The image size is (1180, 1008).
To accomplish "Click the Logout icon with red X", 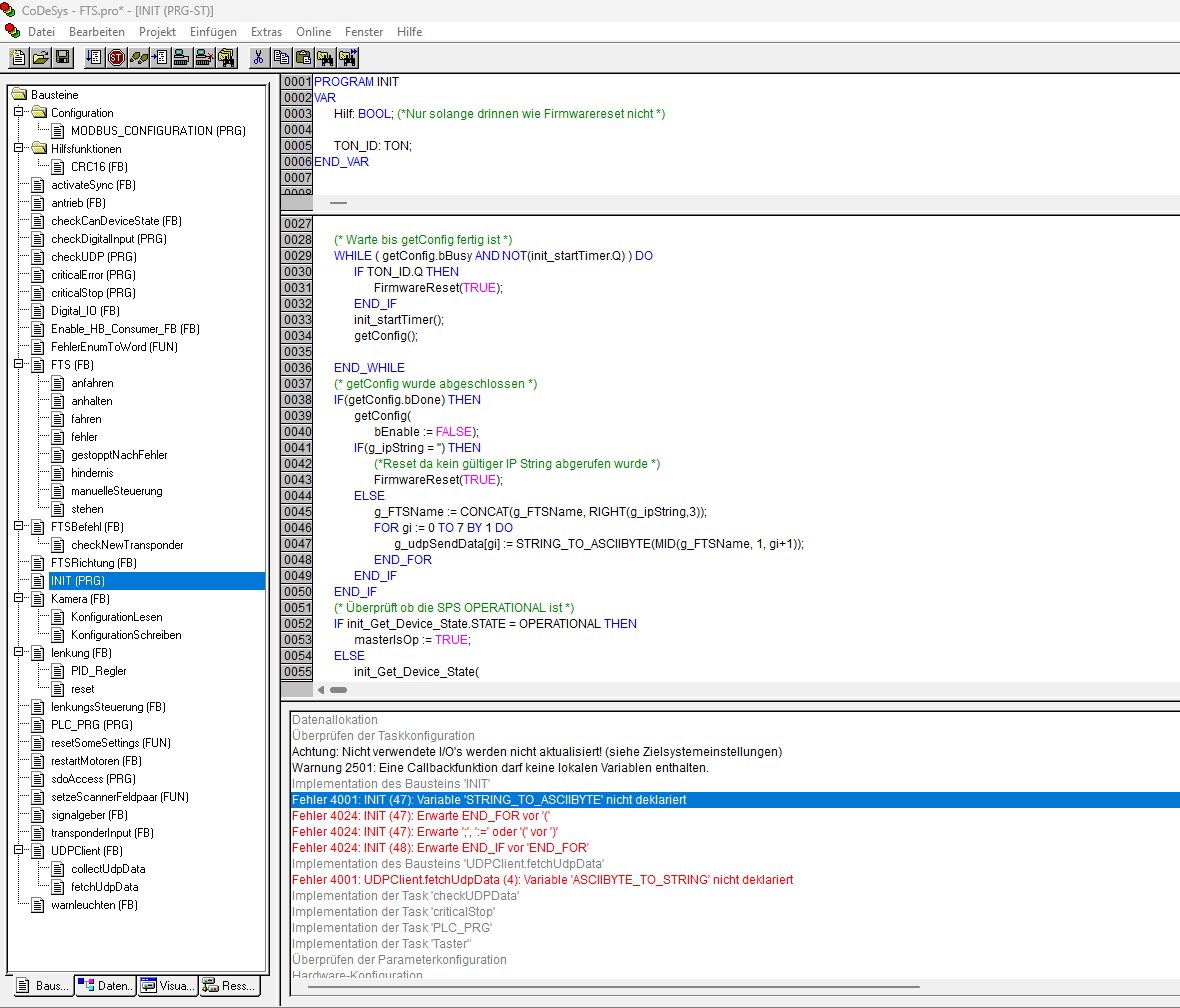I will point(204,58).
